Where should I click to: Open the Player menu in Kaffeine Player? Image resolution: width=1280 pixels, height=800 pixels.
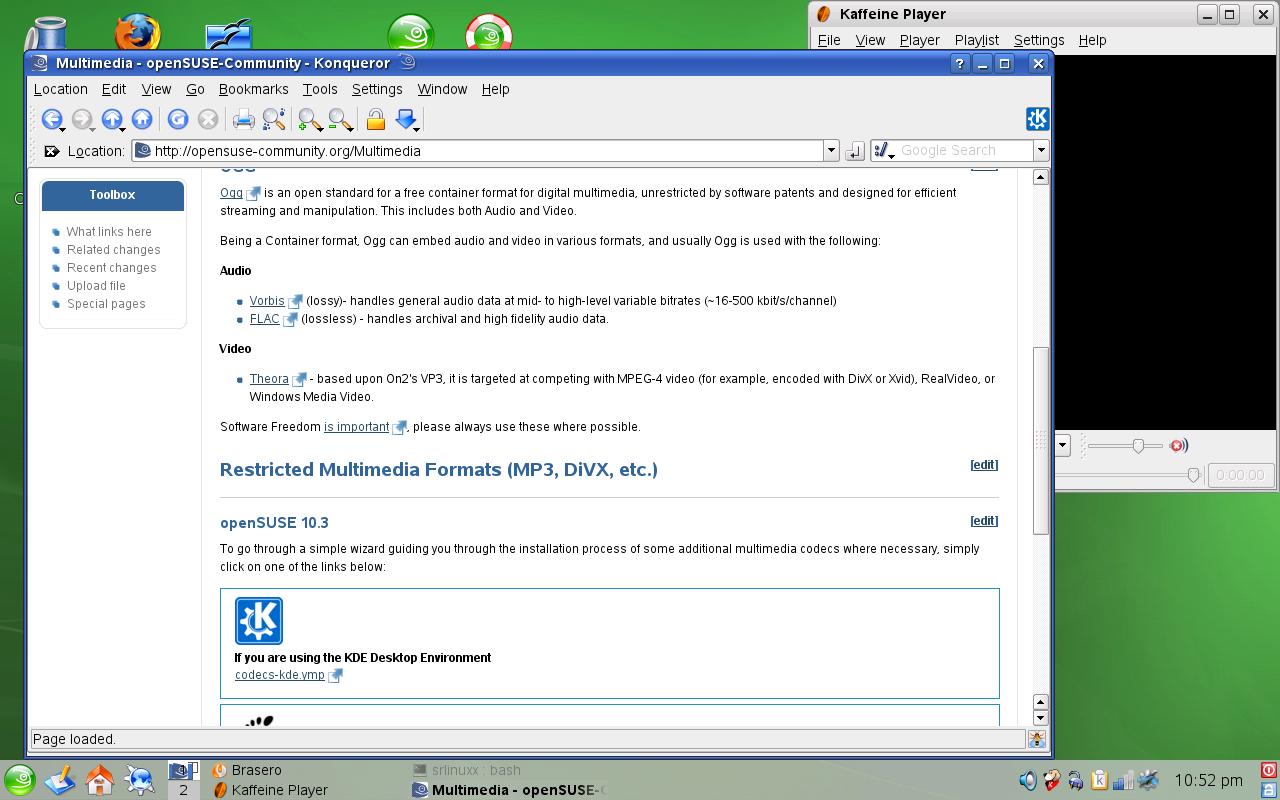tap(919, 40)
